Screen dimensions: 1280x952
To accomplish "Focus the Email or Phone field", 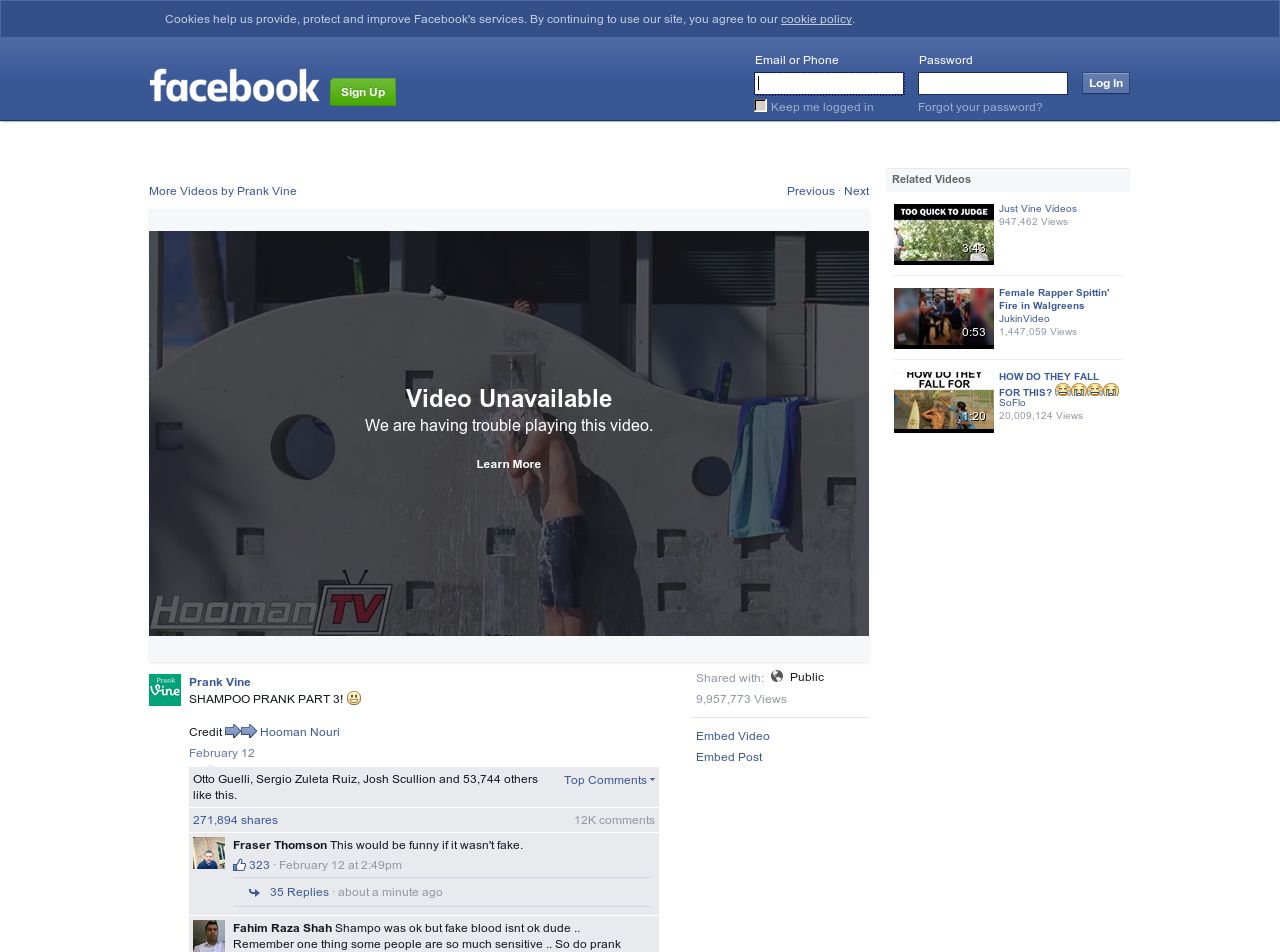I will [829, 83].
